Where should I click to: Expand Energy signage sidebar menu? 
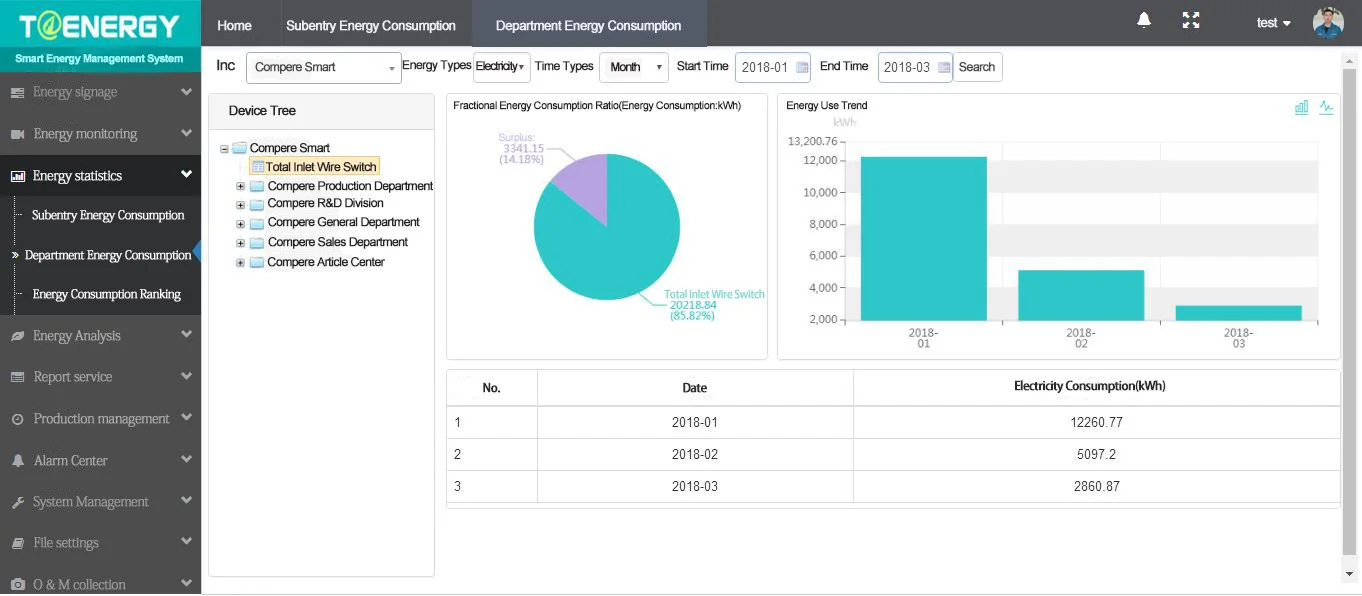point(100,92)
